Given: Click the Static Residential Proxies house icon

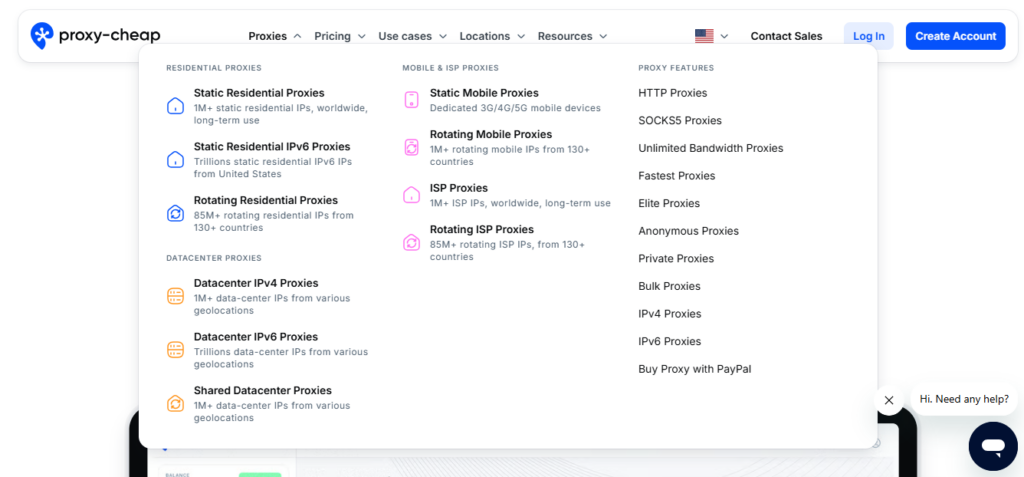Looking at the screenshot, I should point(175,105).
